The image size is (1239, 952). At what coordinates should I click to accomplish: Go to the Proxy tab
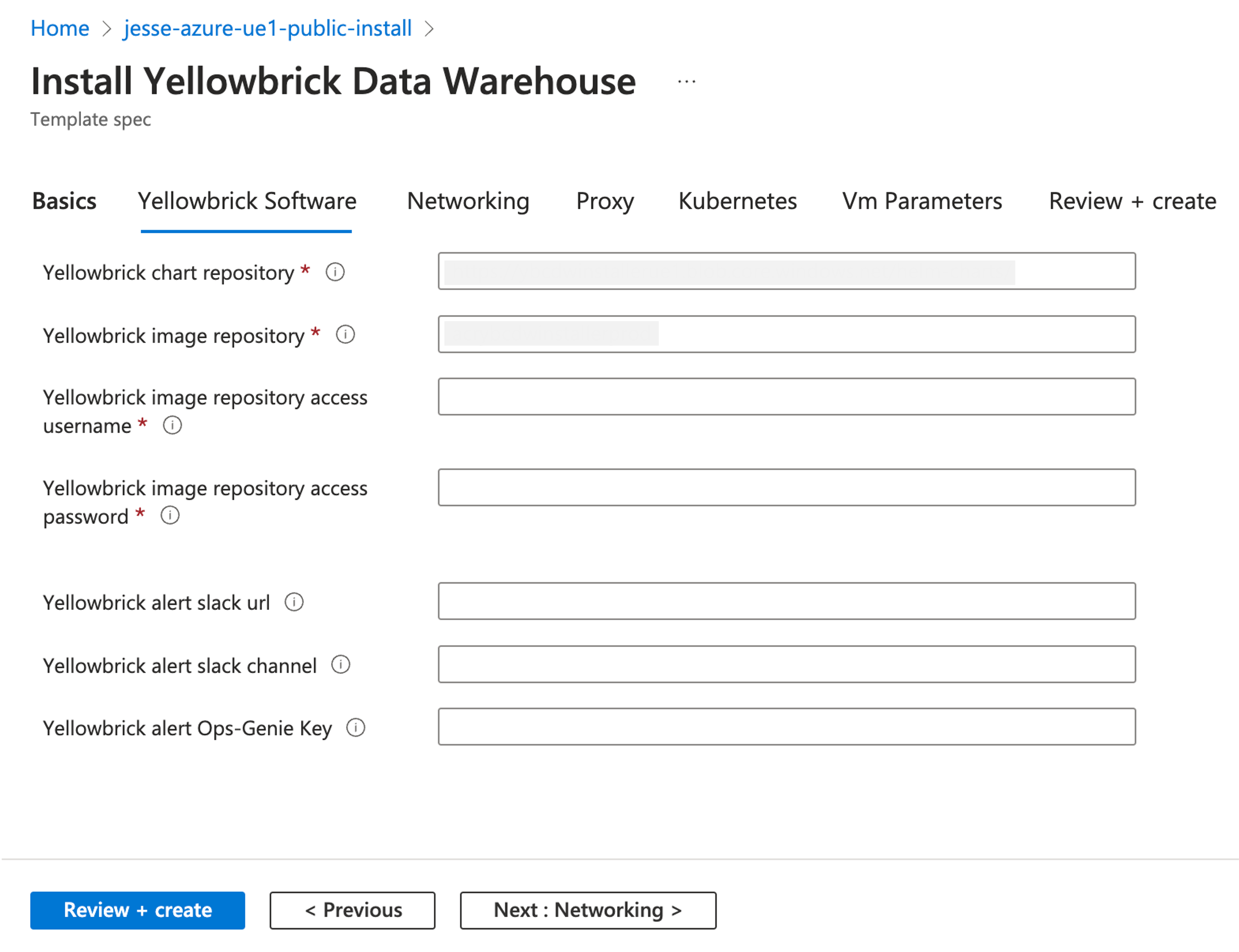[x=605, y=201]
